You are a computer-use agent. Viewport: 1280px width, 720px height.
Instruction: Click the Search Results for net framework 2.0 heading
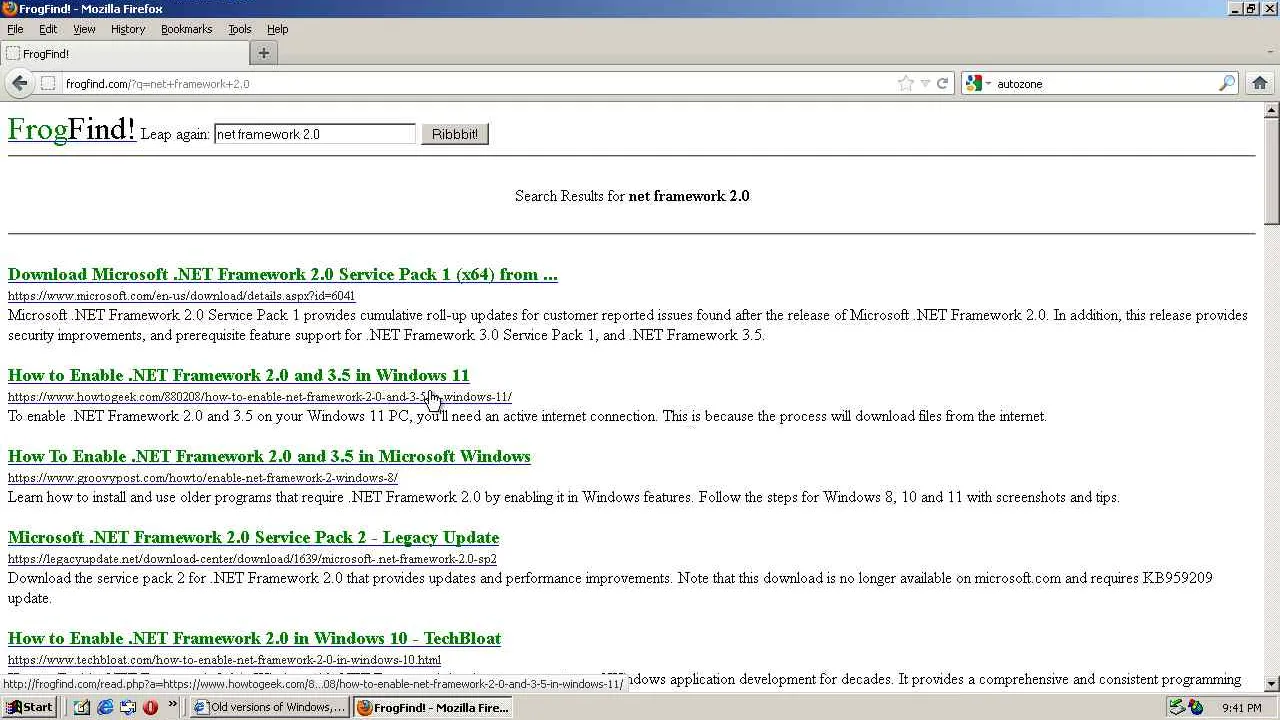click(x=632, y=196)
